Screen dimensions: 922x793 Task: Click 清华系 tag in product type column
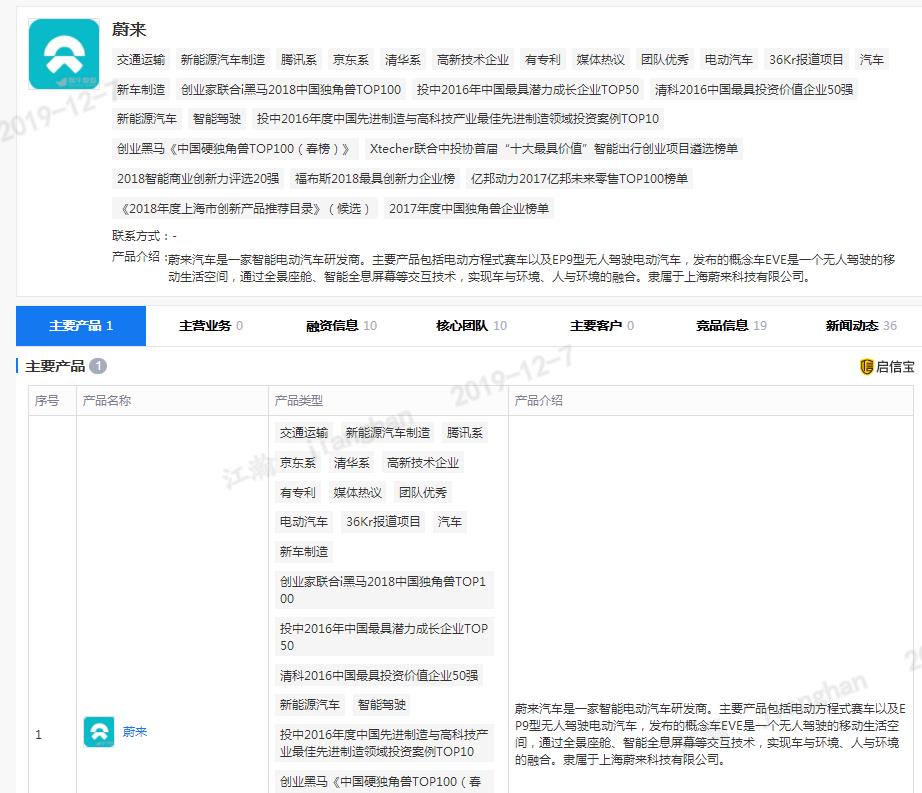[x=352, y=463]
